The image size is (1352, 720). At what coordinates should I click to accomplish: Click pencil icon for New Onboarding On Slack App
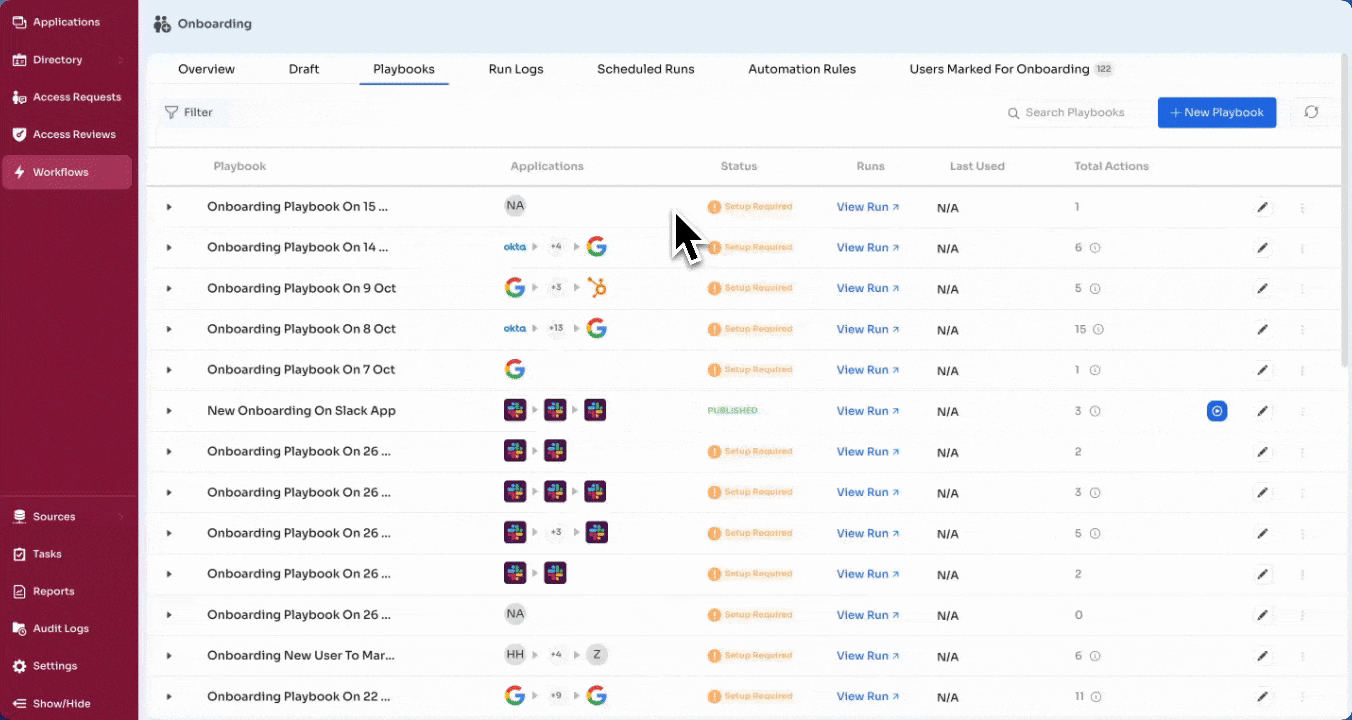pyautogui.click(x=1262, y=411)
